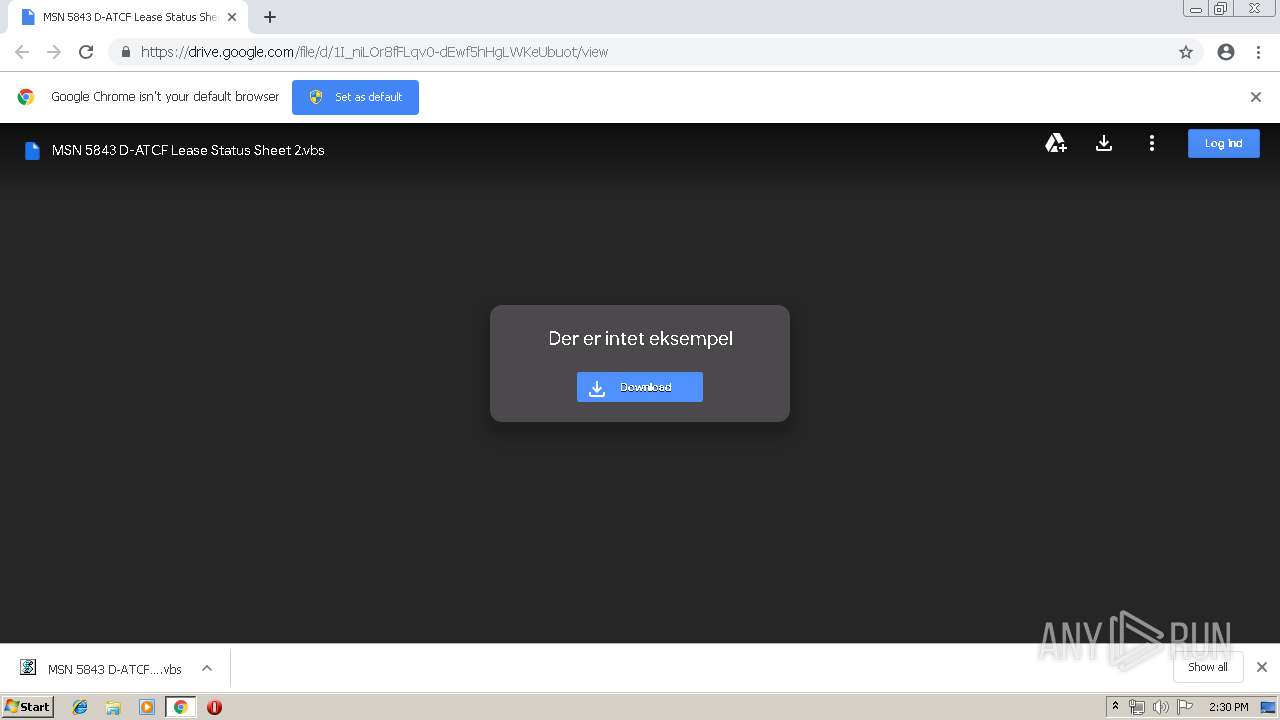Open the media player taskbar icon
Screen dimensions: 1280x720
click(x=147, y=707)
